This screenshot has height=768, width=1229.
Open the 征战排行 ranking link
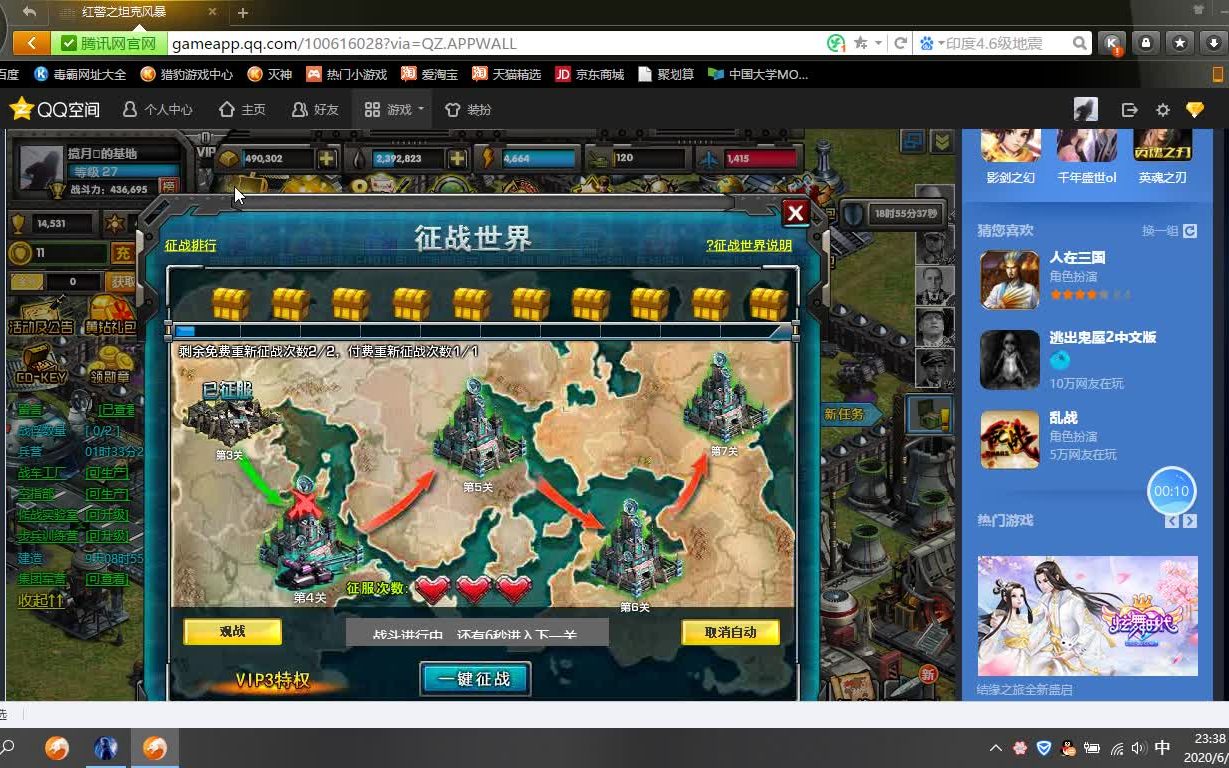(190, 245)
